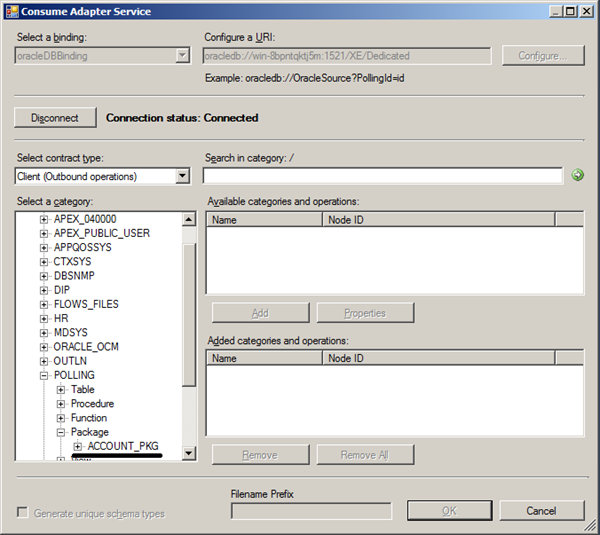The image size is (600, 535).
Task: Select the ACCOUNT_PKG tree item
Action: click(x=122, y=446)
